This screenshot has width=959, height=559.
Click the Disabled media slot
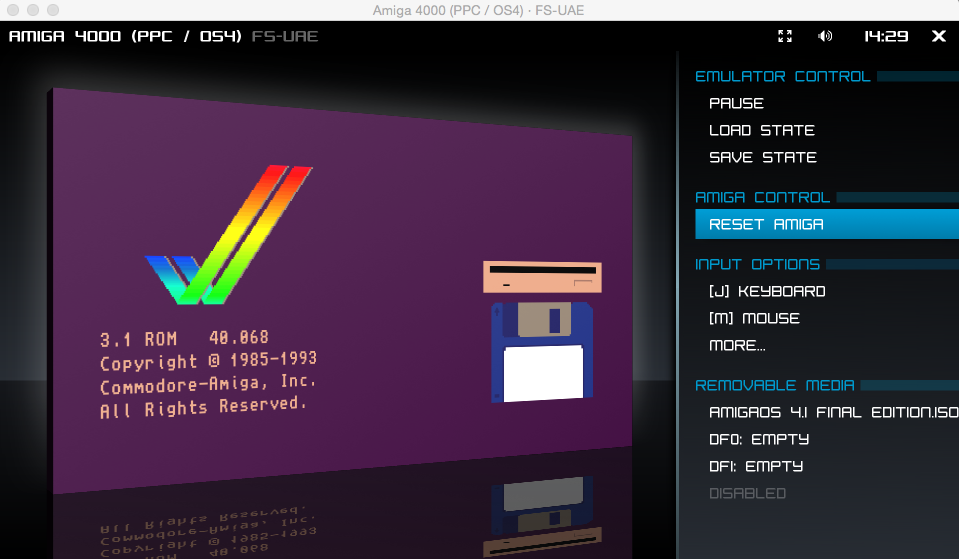click(x=747, y=493)
